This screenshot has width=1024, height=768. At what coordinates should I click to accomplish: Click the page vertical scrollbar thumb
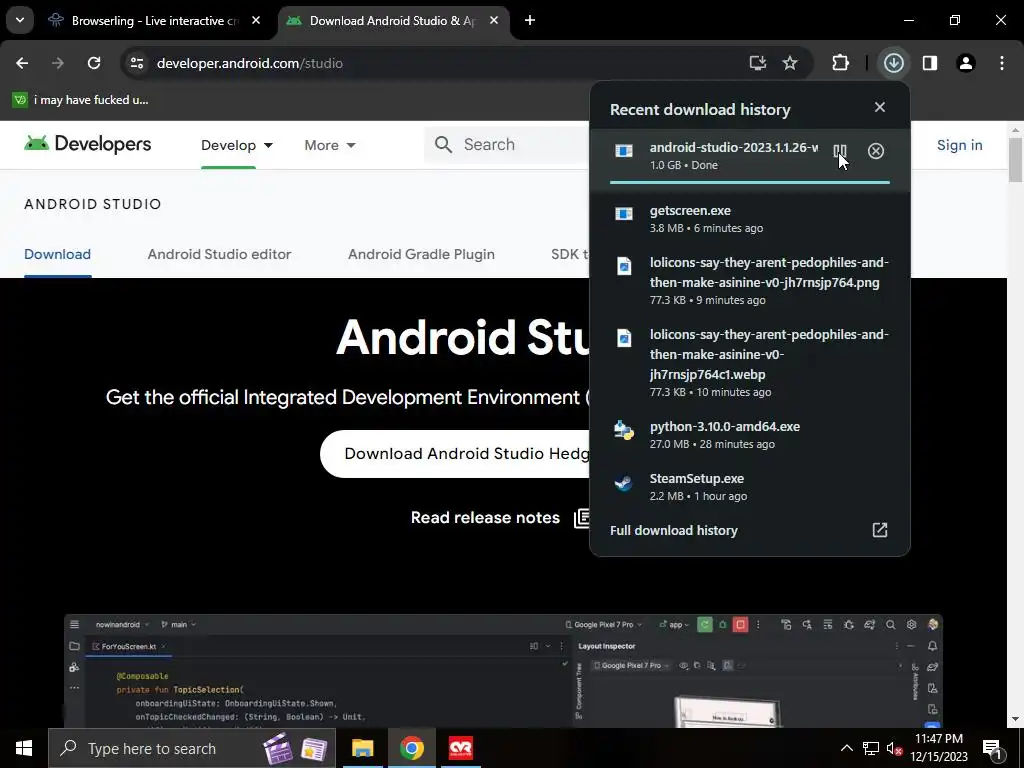pos(1015,159)
